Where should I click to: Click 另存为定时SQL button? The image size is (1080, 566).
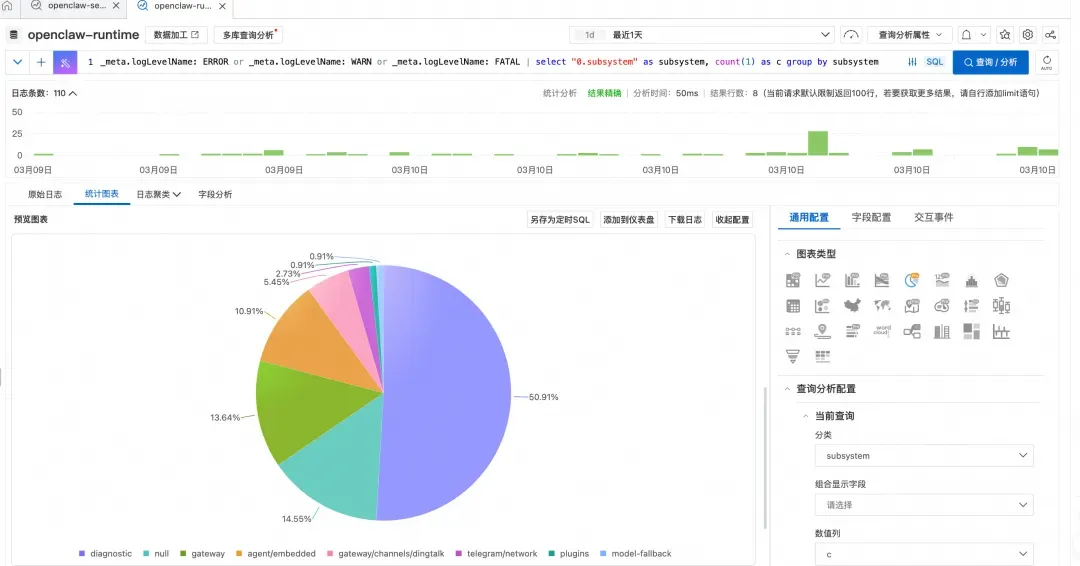(x=560, y=220)
